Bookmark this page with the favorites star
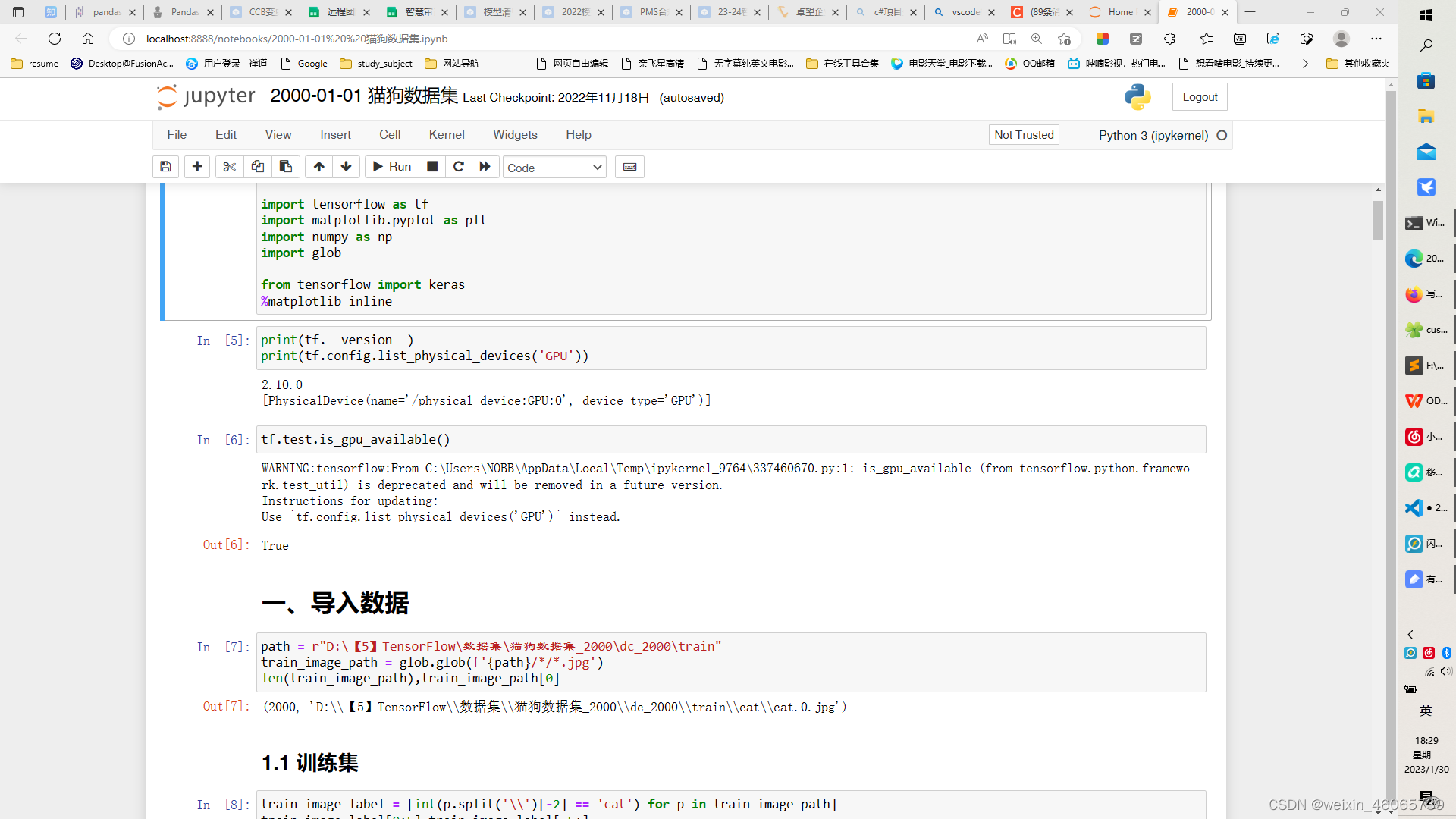1456x819 pixels. [x=1064, y=39]
